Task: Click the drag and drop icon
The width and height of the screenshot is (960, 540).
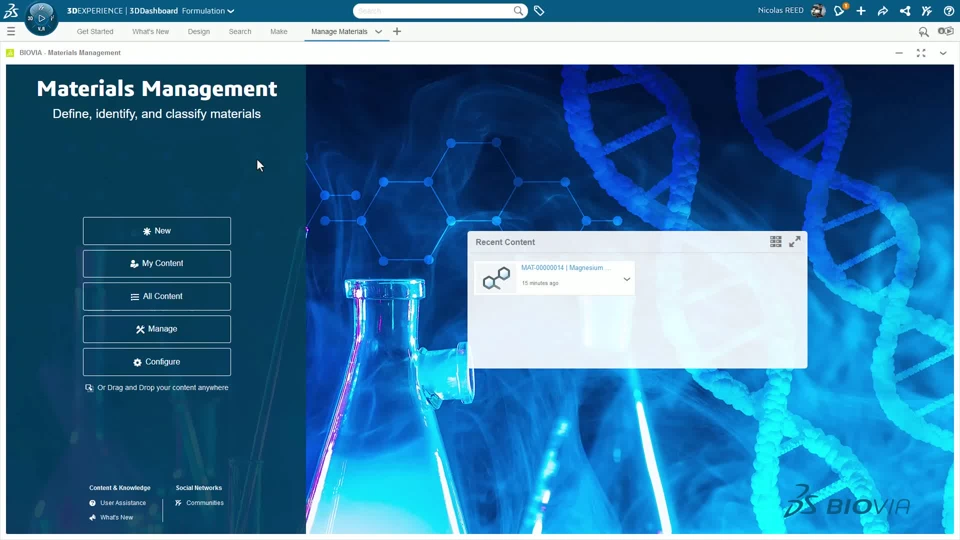Action: point(89,388)
